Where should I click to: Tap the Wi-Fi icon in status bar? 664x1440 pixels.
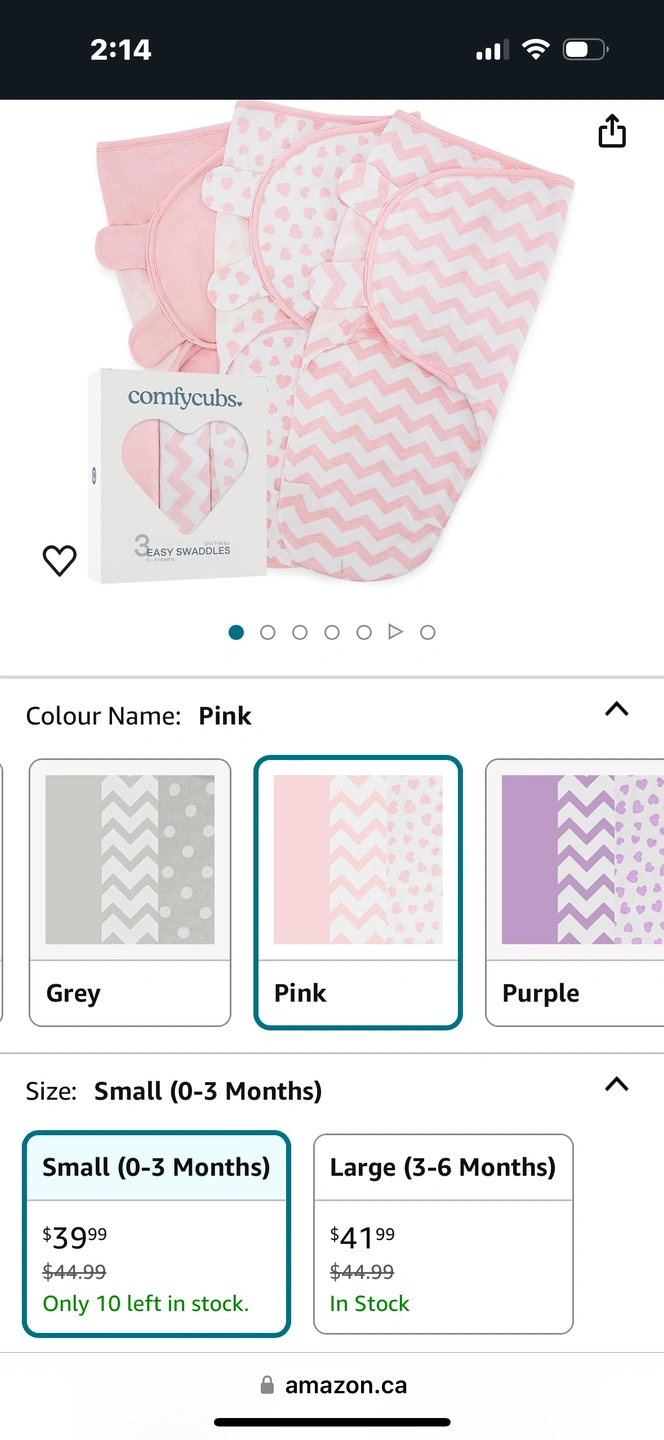[x=536, y=50]
